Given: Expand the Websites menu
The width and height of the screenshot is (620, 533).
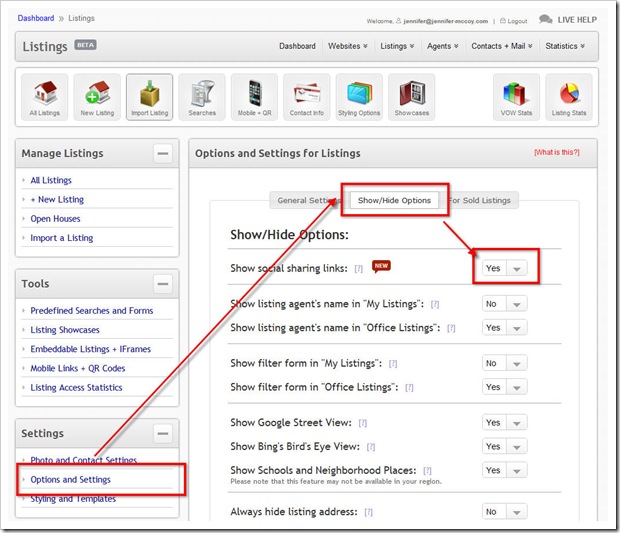Looking at the screenshot, I should point(348,46).
